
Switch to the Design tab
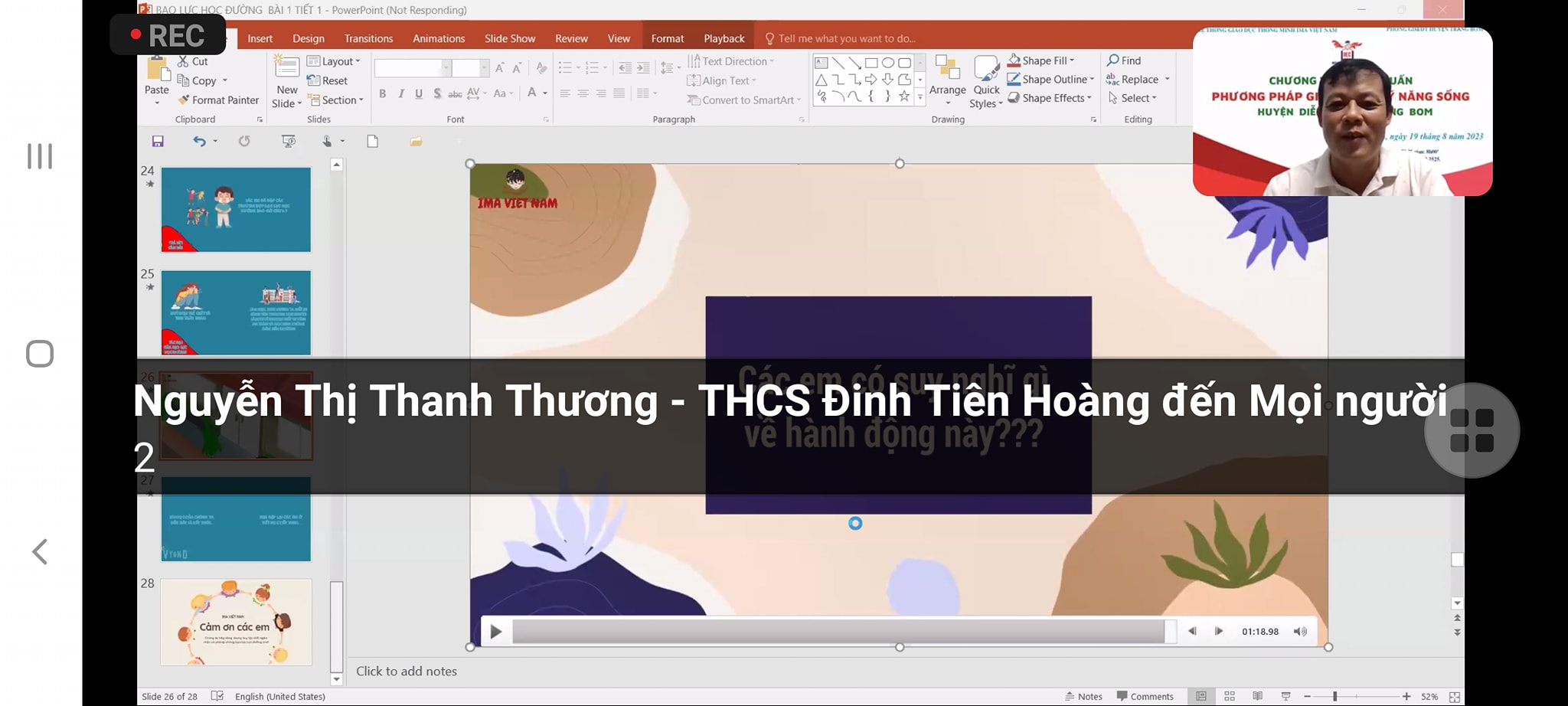click(309, 38)
